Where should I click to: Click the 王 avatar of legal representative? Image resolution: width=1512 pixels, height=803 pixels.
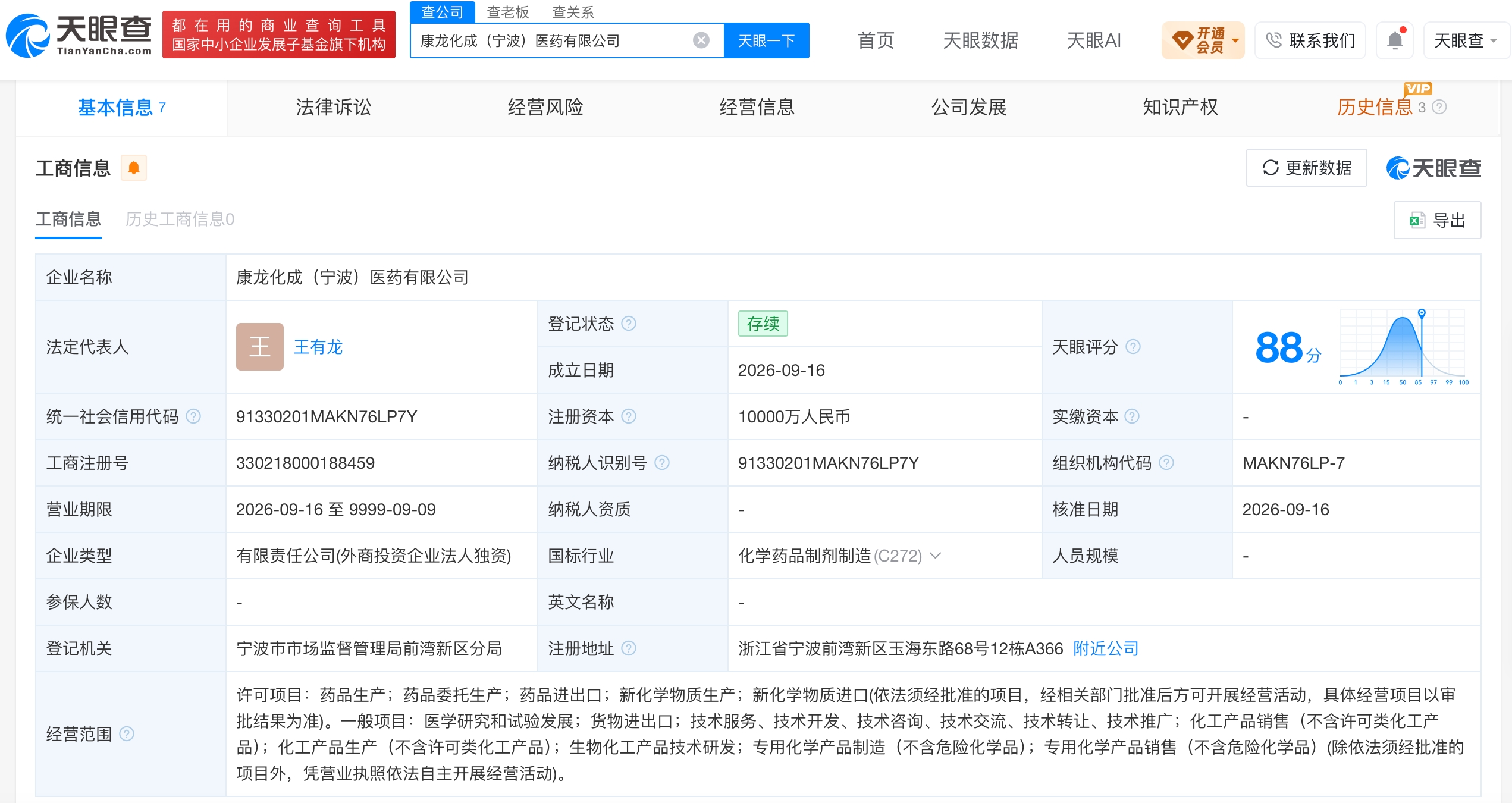click(x=260, y=347)
